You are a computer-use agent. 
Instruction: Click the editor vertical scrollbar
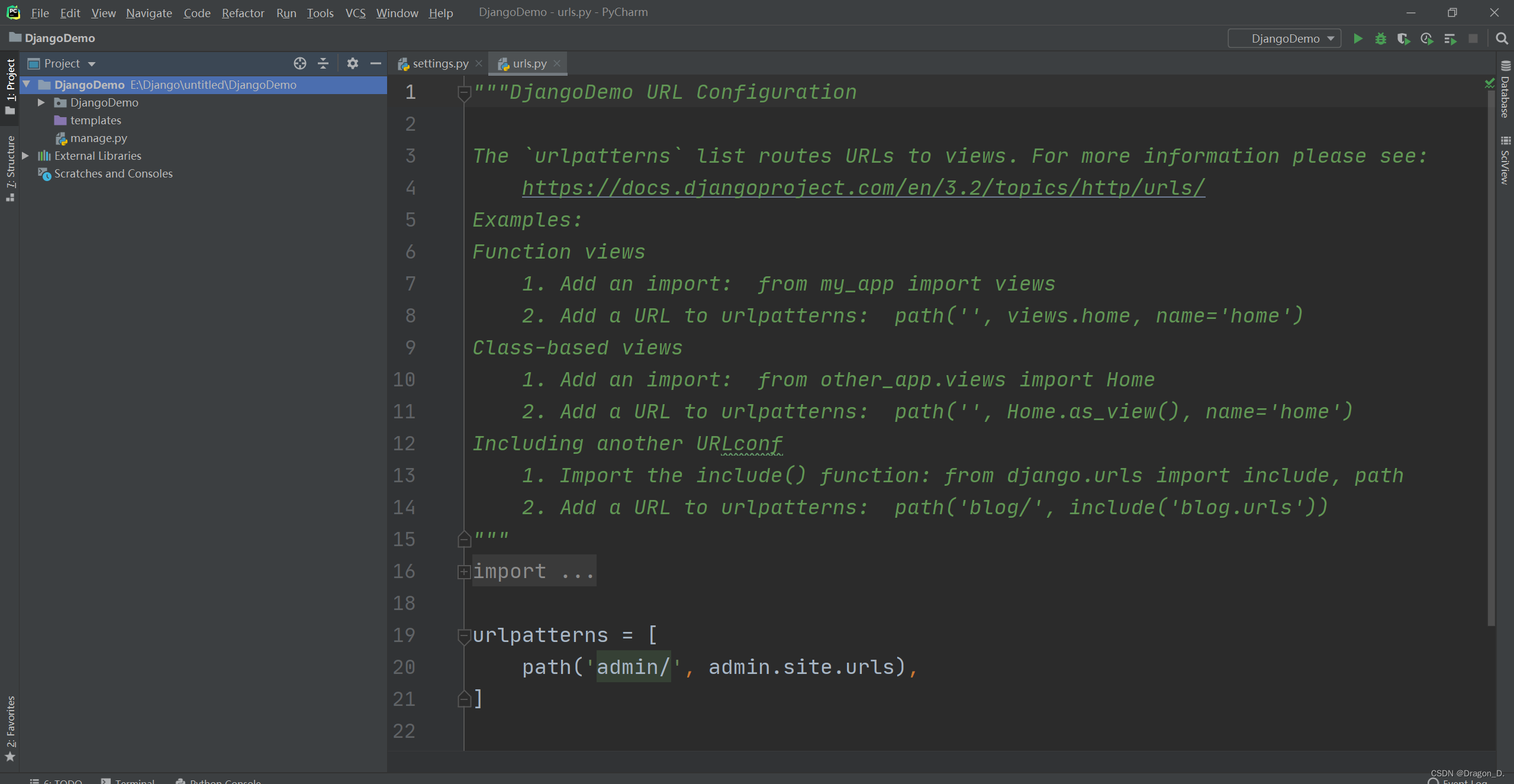point(1491,355)
